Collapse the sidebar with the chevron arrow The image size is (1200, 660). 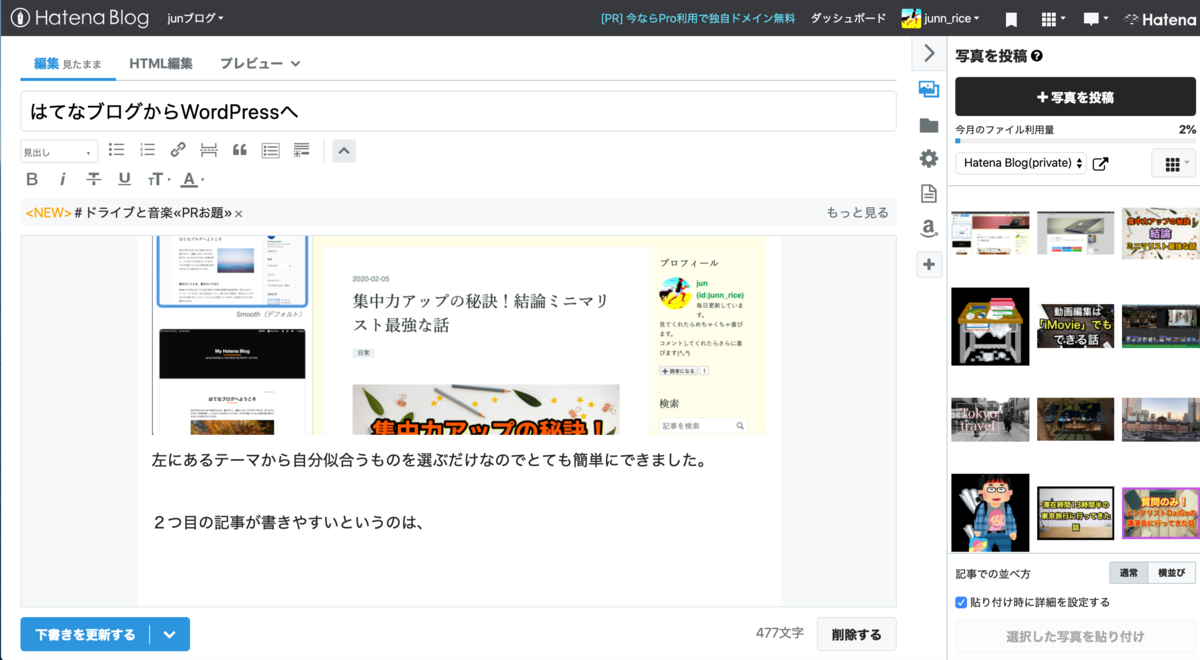pos(929,53)
